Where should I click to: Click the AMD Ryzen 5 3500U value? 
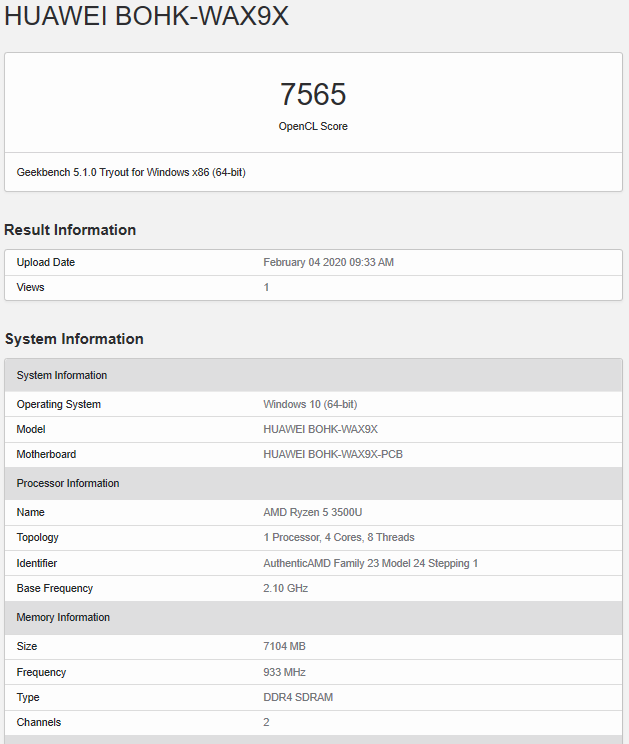pos(313,512)
